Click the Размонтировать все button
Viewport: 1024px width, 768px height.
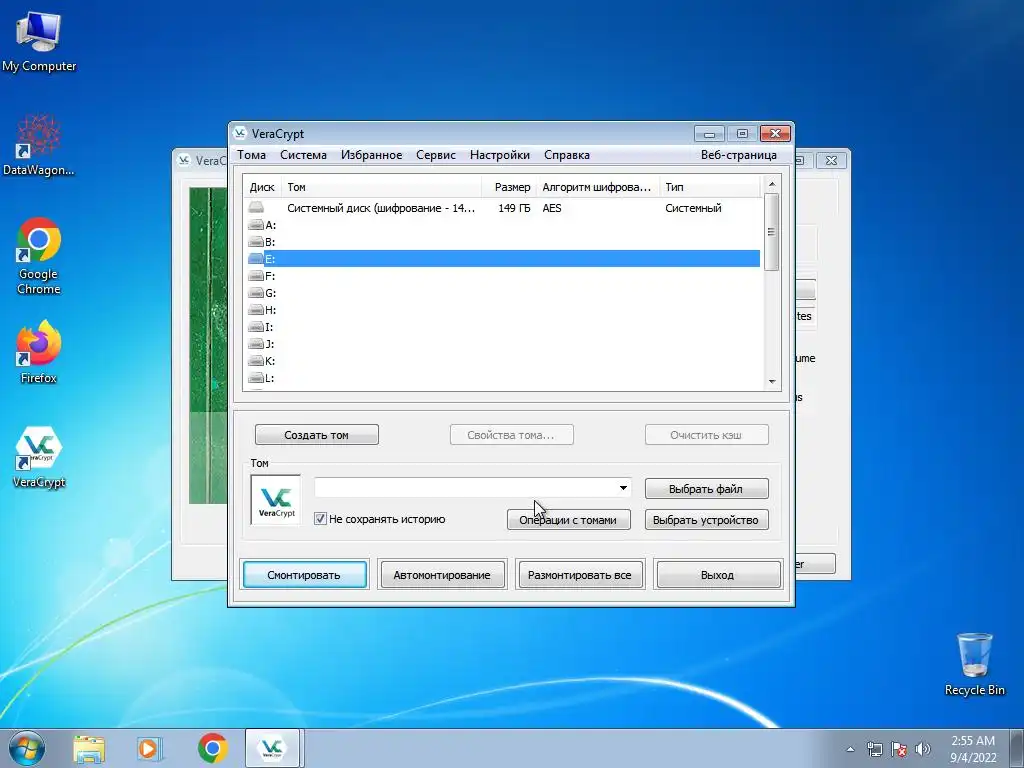(580, 575)
